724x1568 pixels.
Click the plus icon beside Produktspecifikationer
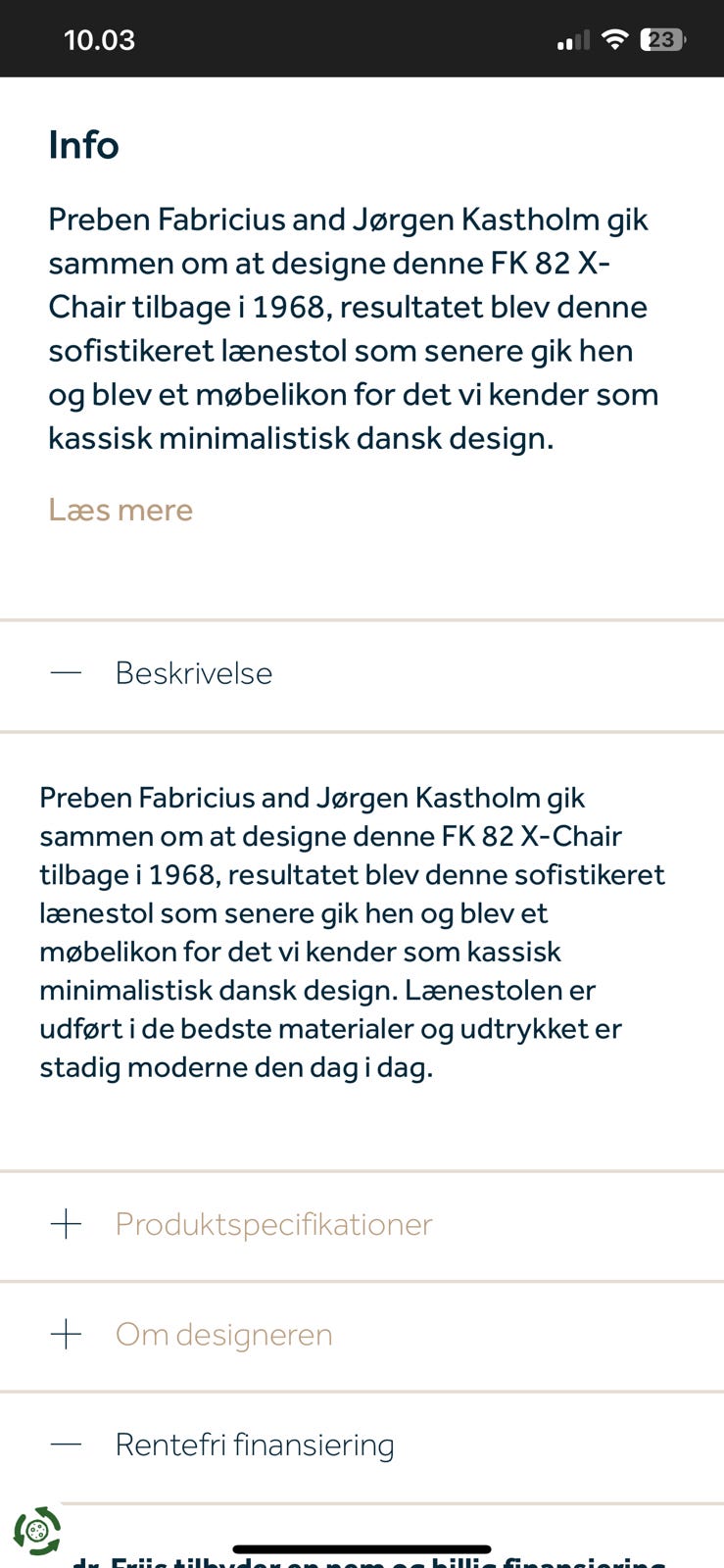coord(66,1224)
